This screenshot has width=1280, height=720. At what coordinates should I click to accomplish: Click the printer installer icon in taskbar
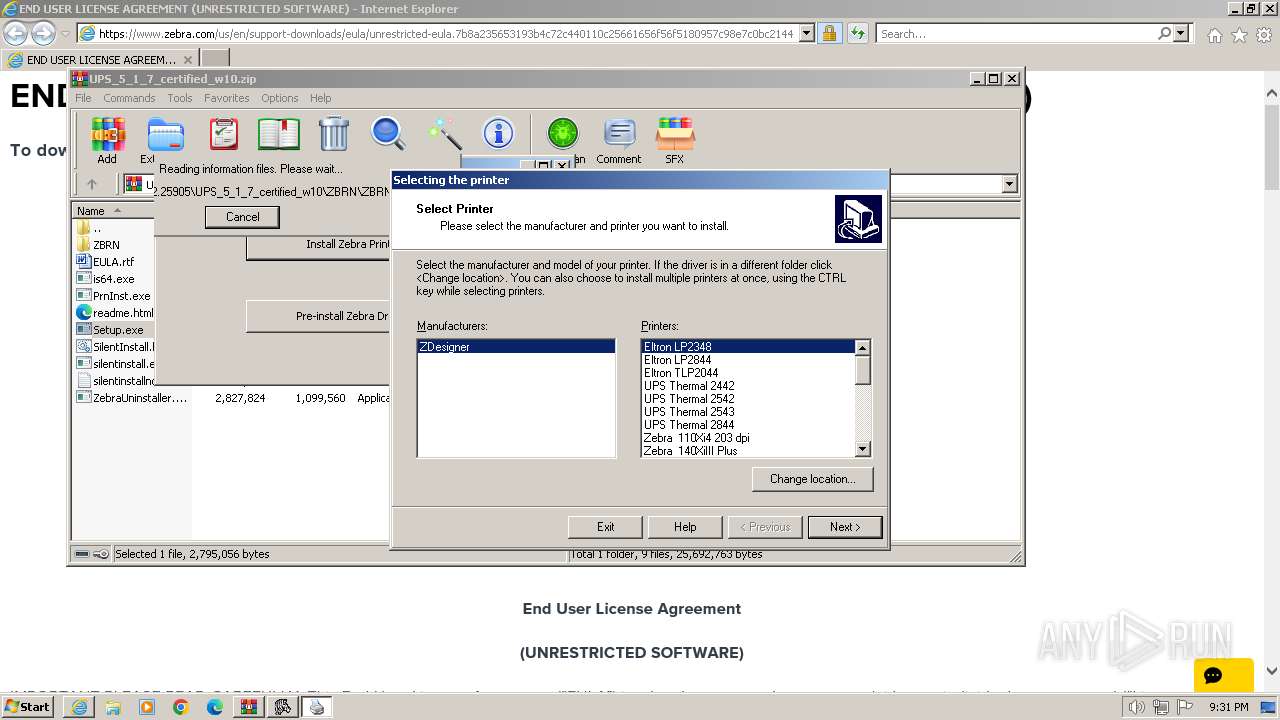coord(317,707)
